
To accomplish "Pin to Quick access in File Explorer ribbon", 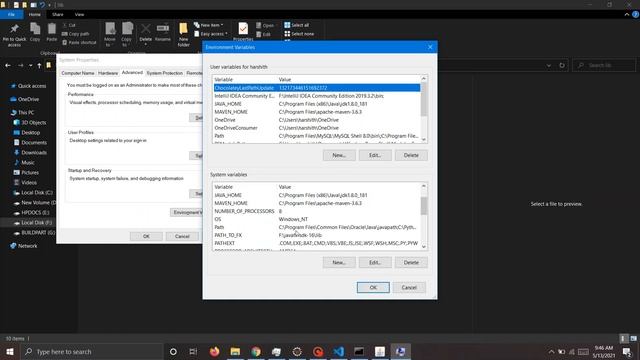I will coord(14,35).
